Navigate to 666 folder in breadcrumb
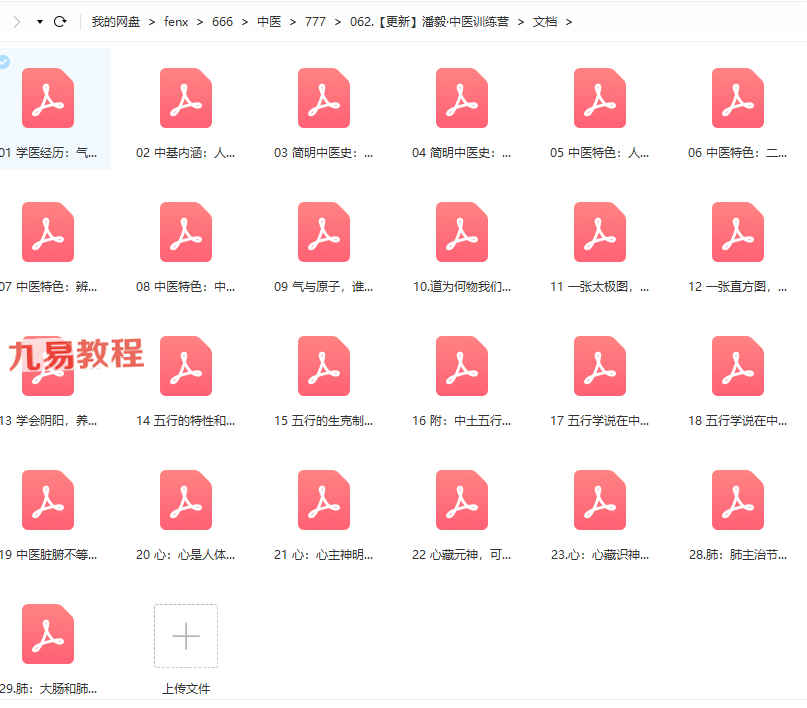This screenshot has width=807, height=708. [x=222, y=22]
